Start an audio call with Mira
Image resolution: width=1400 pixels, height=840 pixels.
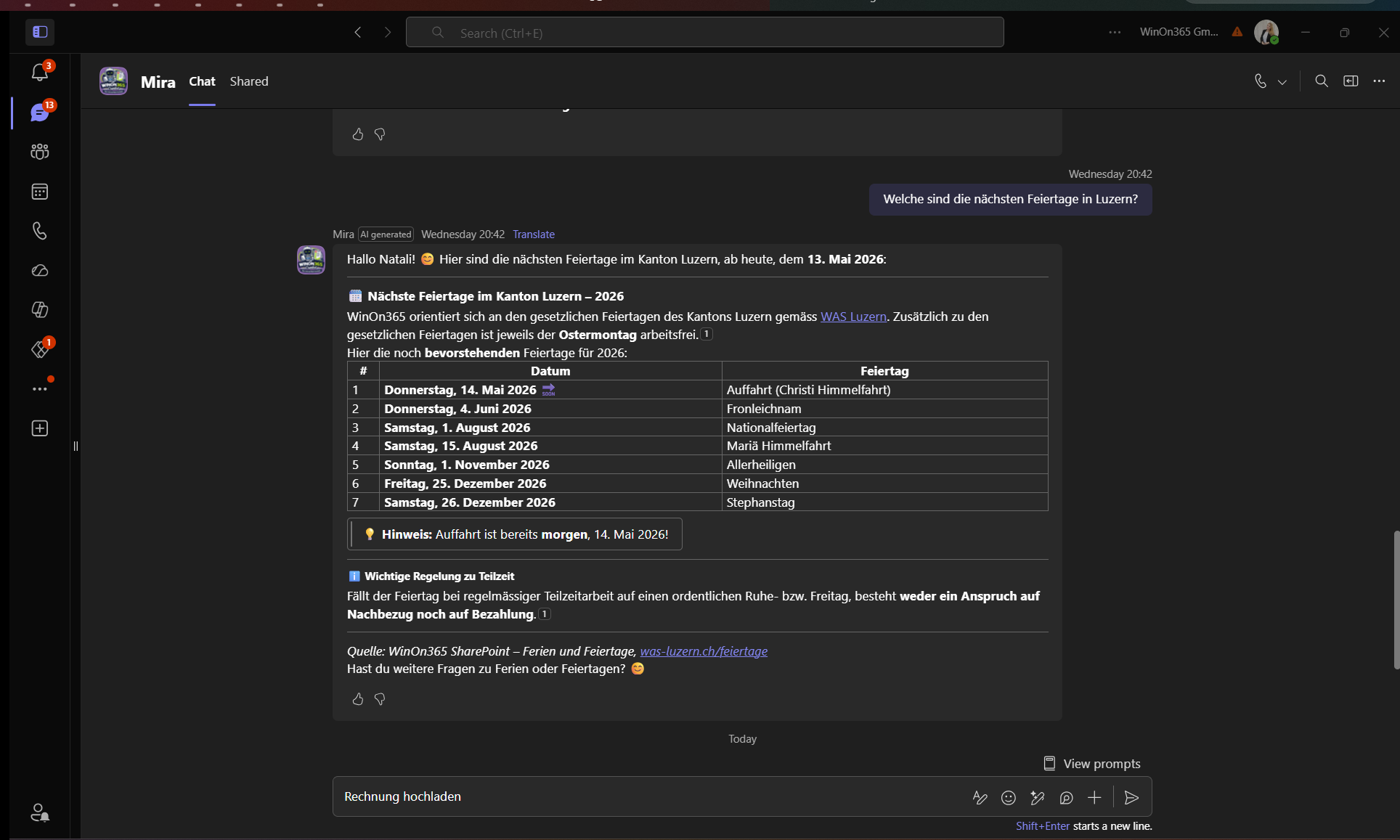point(1261,81)
